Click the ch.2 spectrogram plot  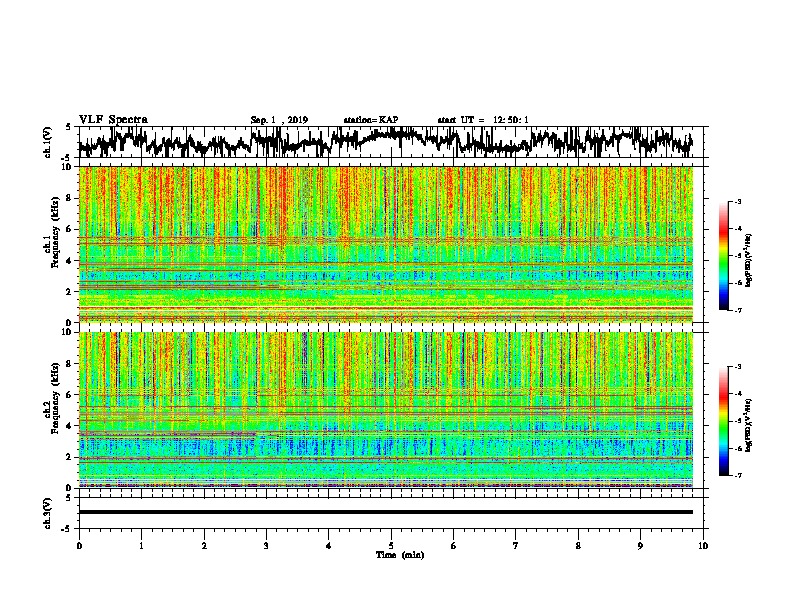pos(386,410)
